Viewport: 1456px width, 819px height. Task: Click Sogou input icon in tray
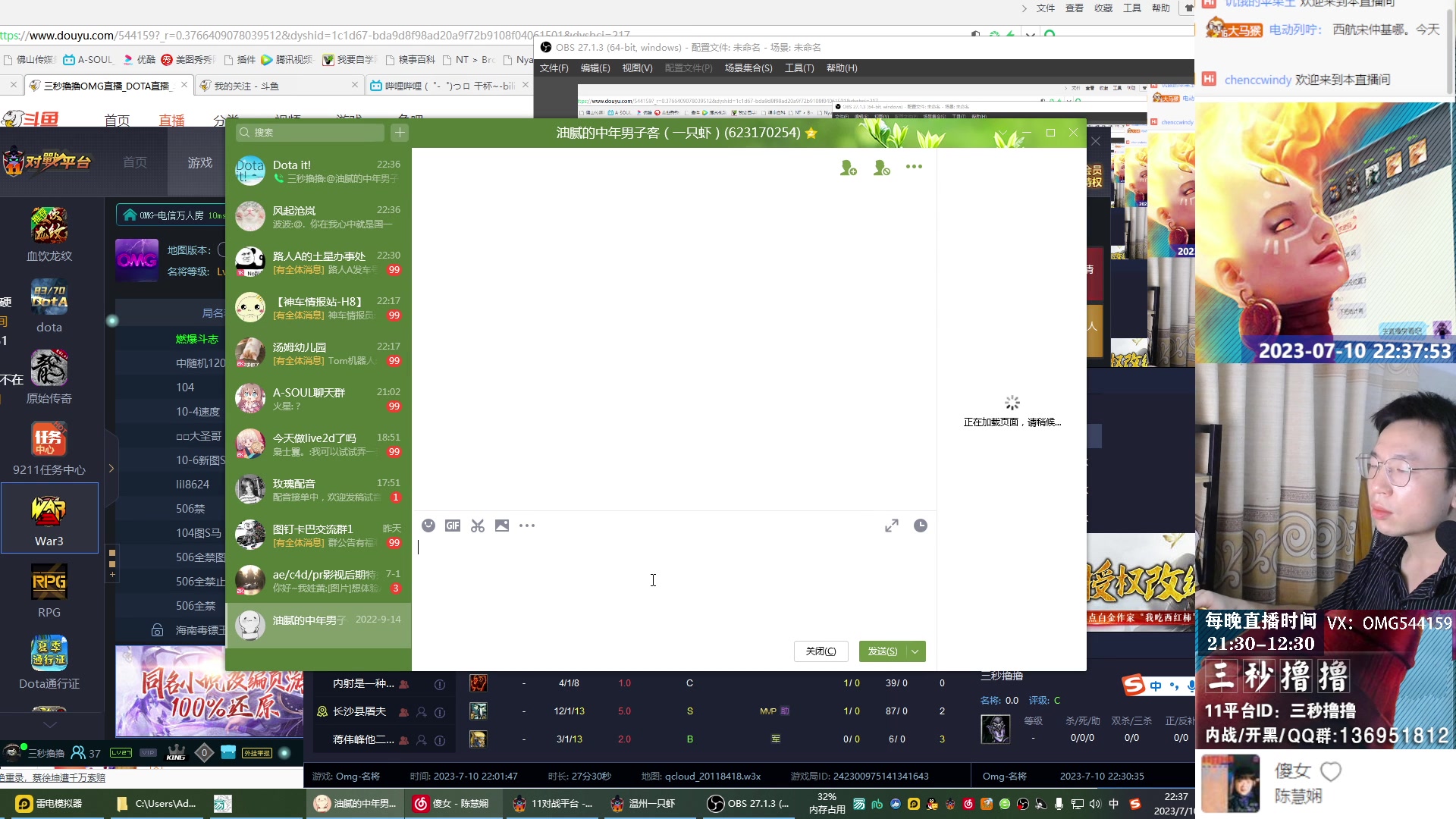1135,804
